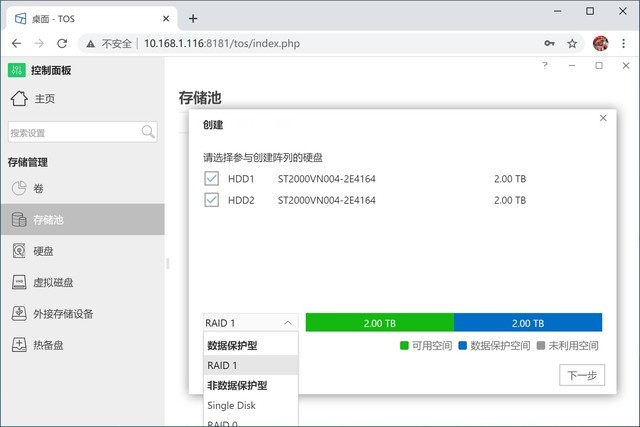Click the browser address bar URL

pos(222,43)
